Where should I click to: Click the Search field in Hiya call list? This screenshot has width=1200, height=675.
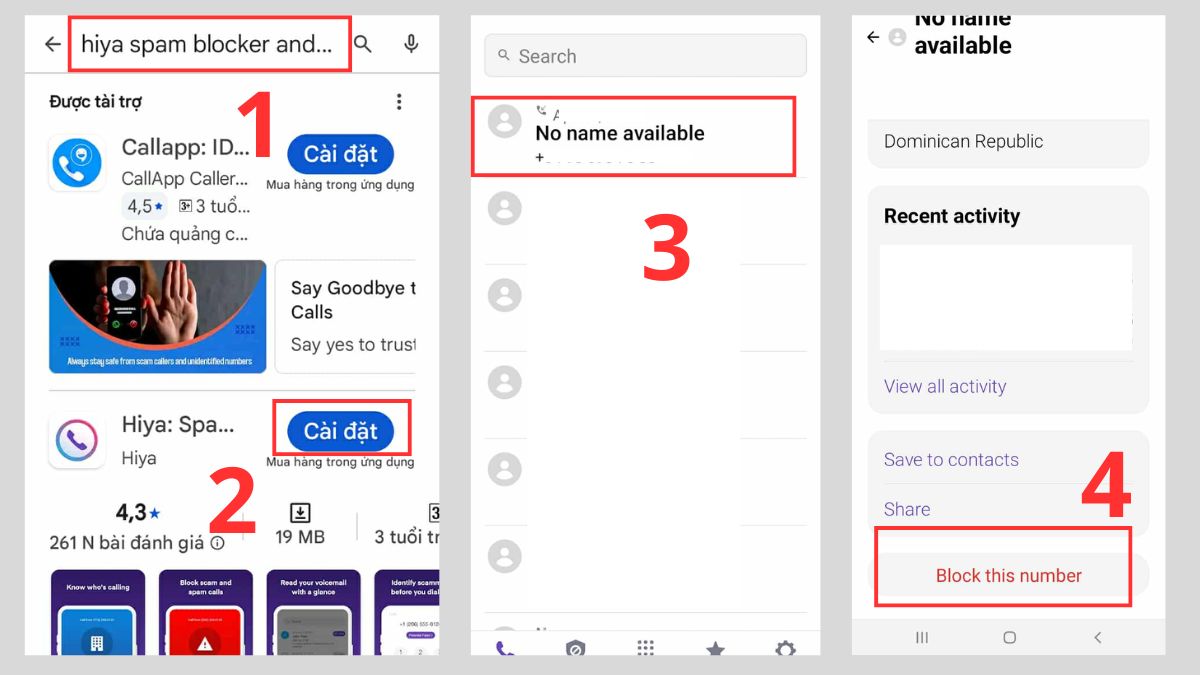pos(645,56)
